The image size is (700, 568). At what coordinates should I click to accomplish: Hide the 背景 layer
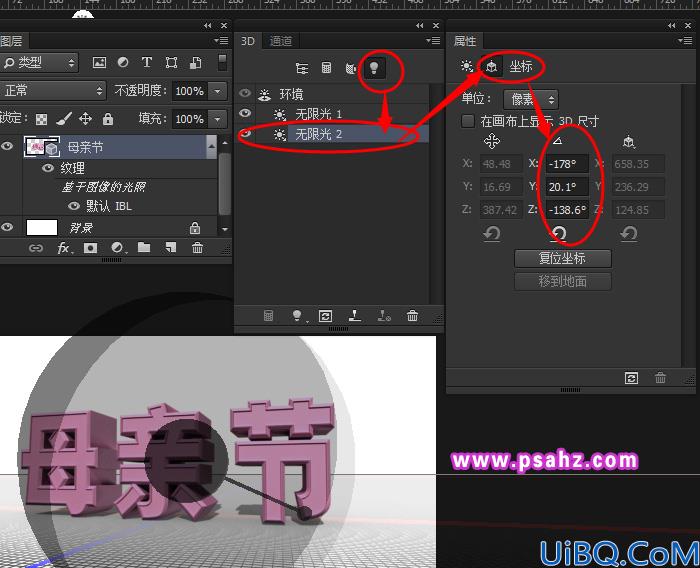point(7,227)
